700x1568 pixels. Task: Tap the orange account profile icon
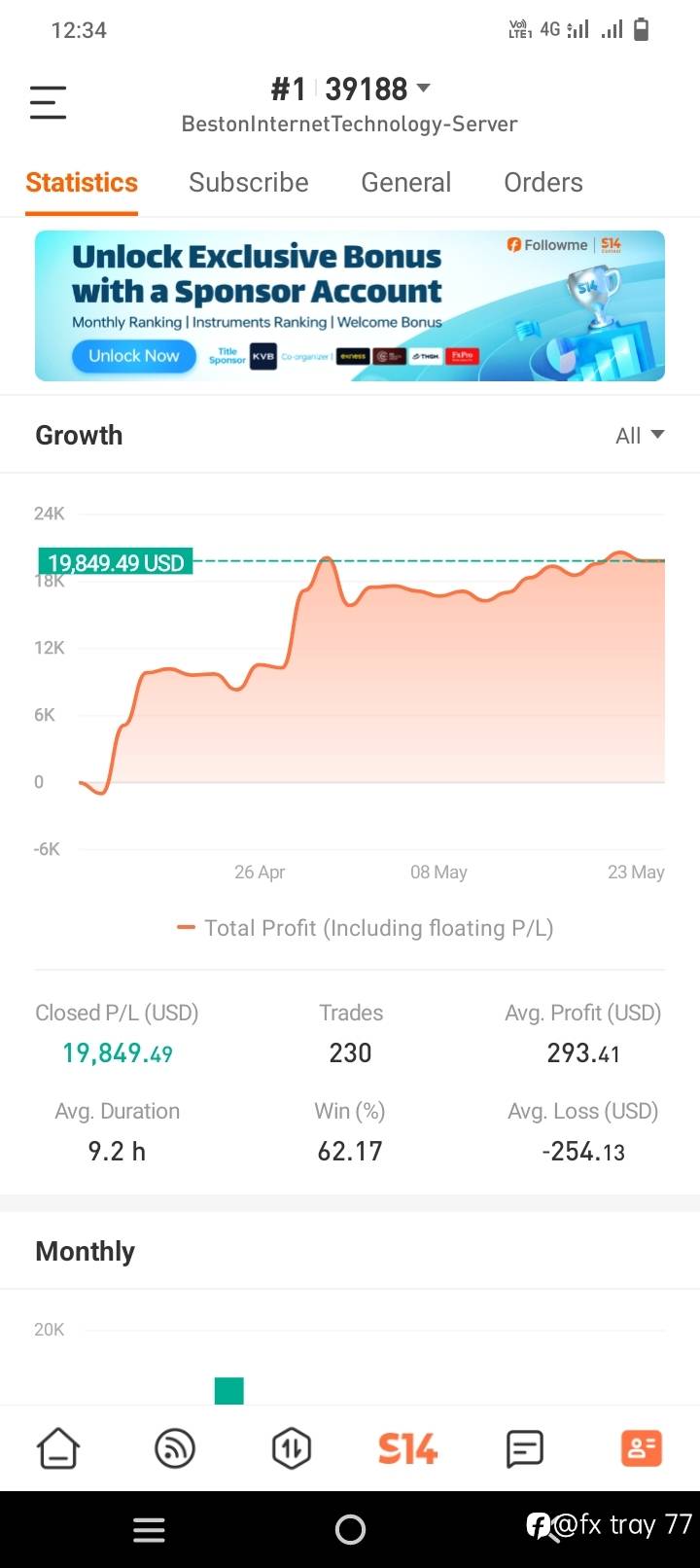point(641,1448)
